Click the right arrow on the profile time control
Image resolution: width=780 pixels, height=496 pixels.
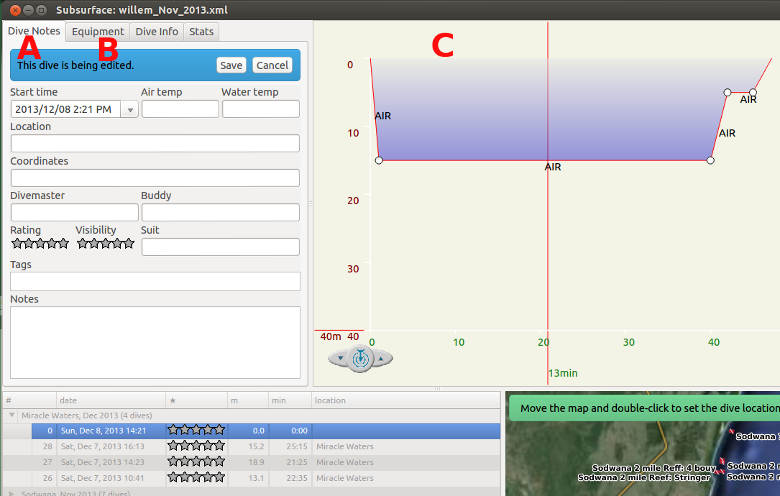(x=382, y=358)
